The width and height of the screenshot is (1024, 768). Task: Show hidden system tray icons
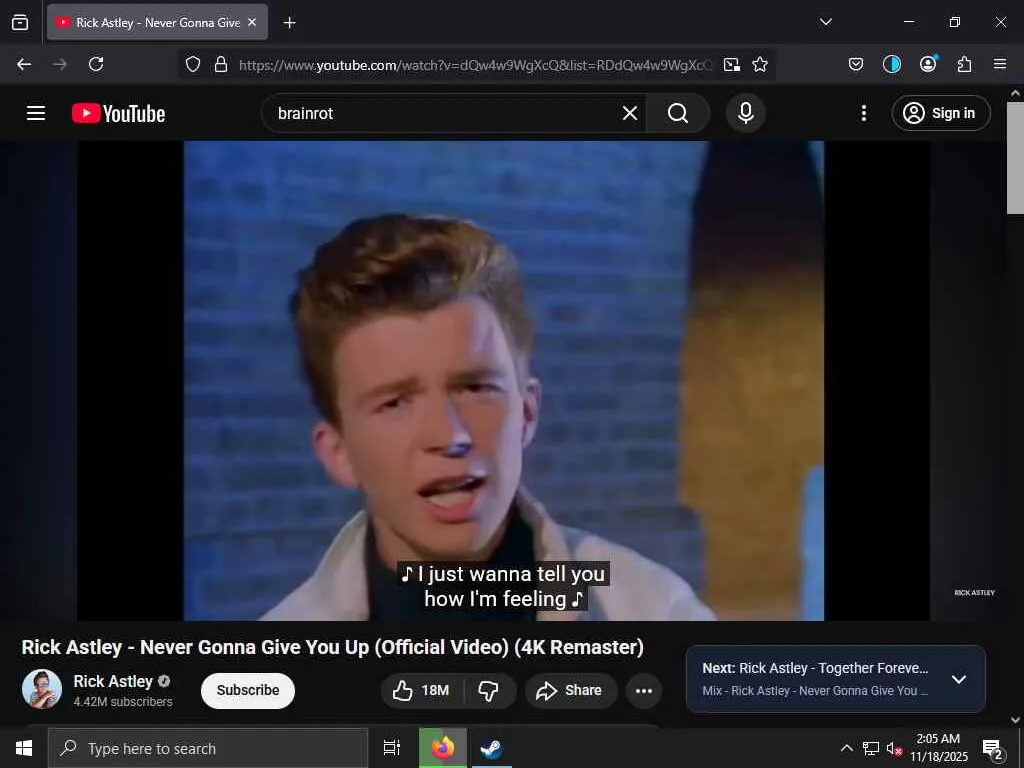[x=846, y=748]
